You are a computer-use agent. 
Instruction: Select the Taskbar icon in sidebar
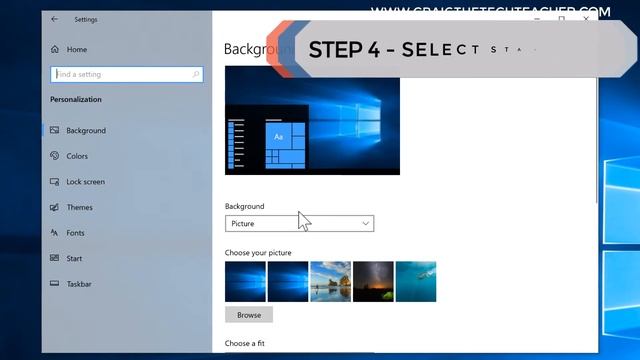point(54,283)
